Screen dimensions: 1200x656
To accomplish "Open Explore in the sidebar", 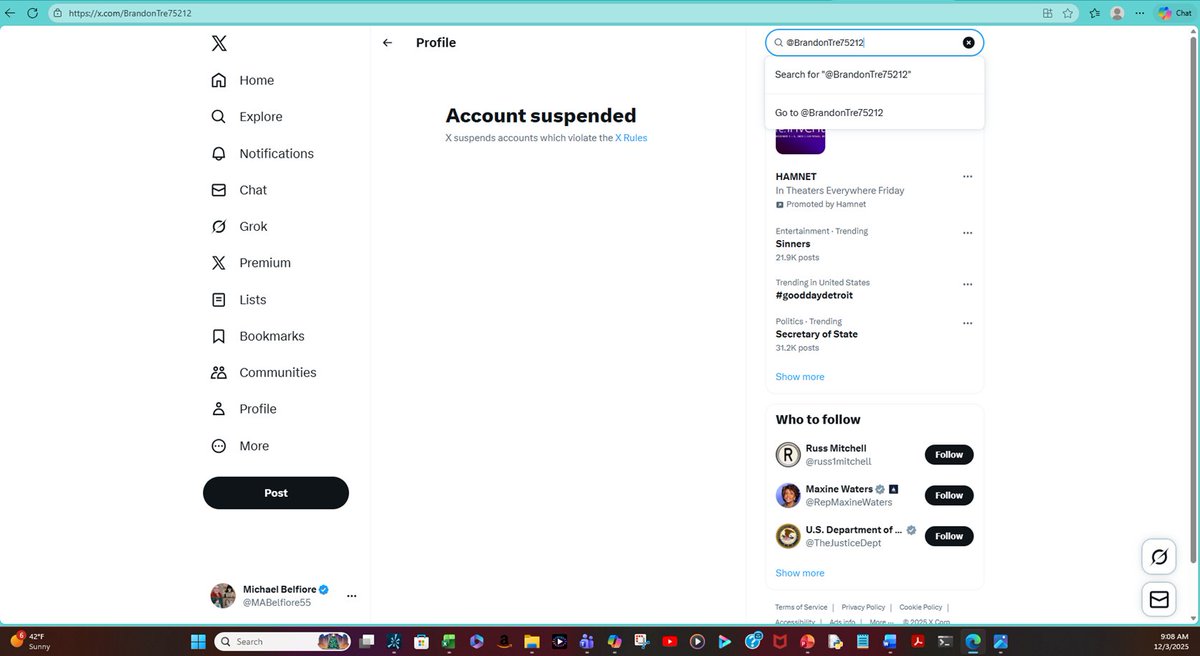I will tap(246, 117).
